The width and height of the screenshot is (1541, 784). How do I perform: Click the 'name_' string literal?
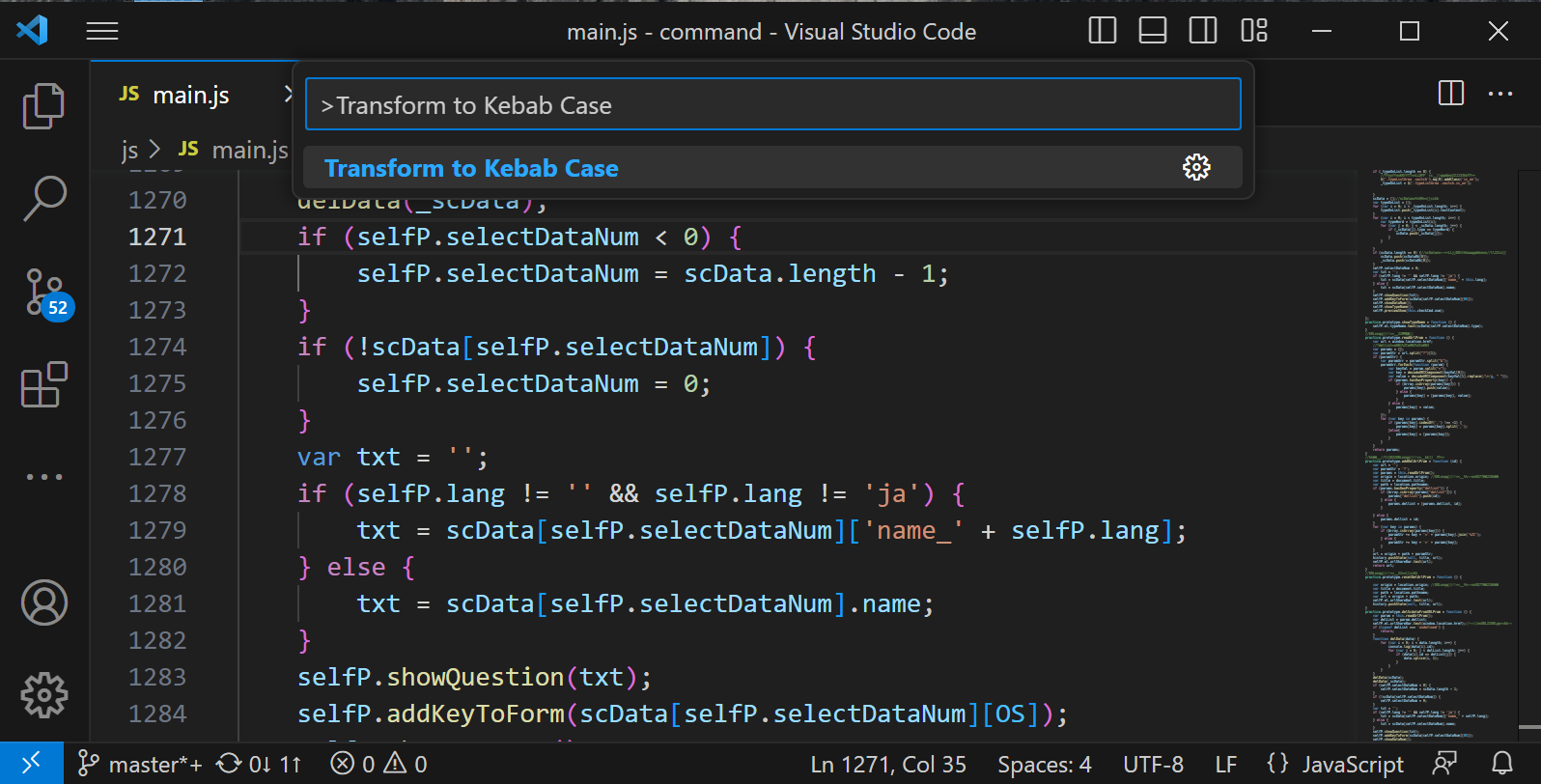(x=913, y=530)
